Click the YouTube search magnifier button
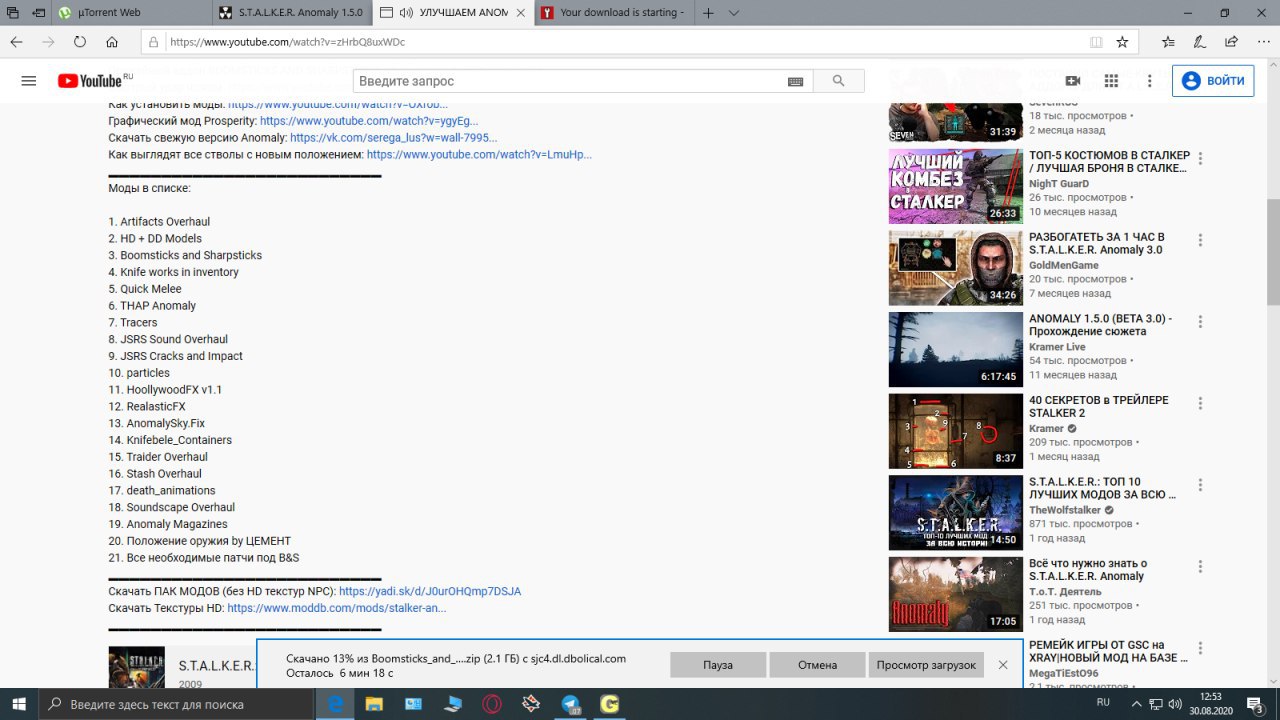This screenshot has height=720, width=1280. click(x=839, y=81)
